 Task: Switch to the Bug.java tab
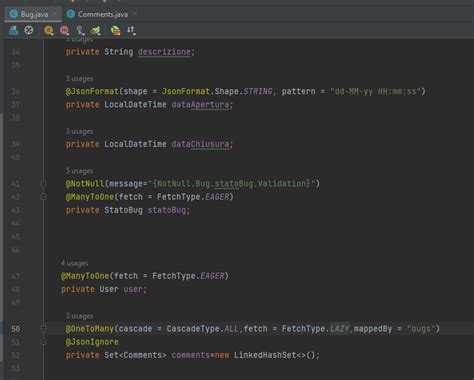34,14
